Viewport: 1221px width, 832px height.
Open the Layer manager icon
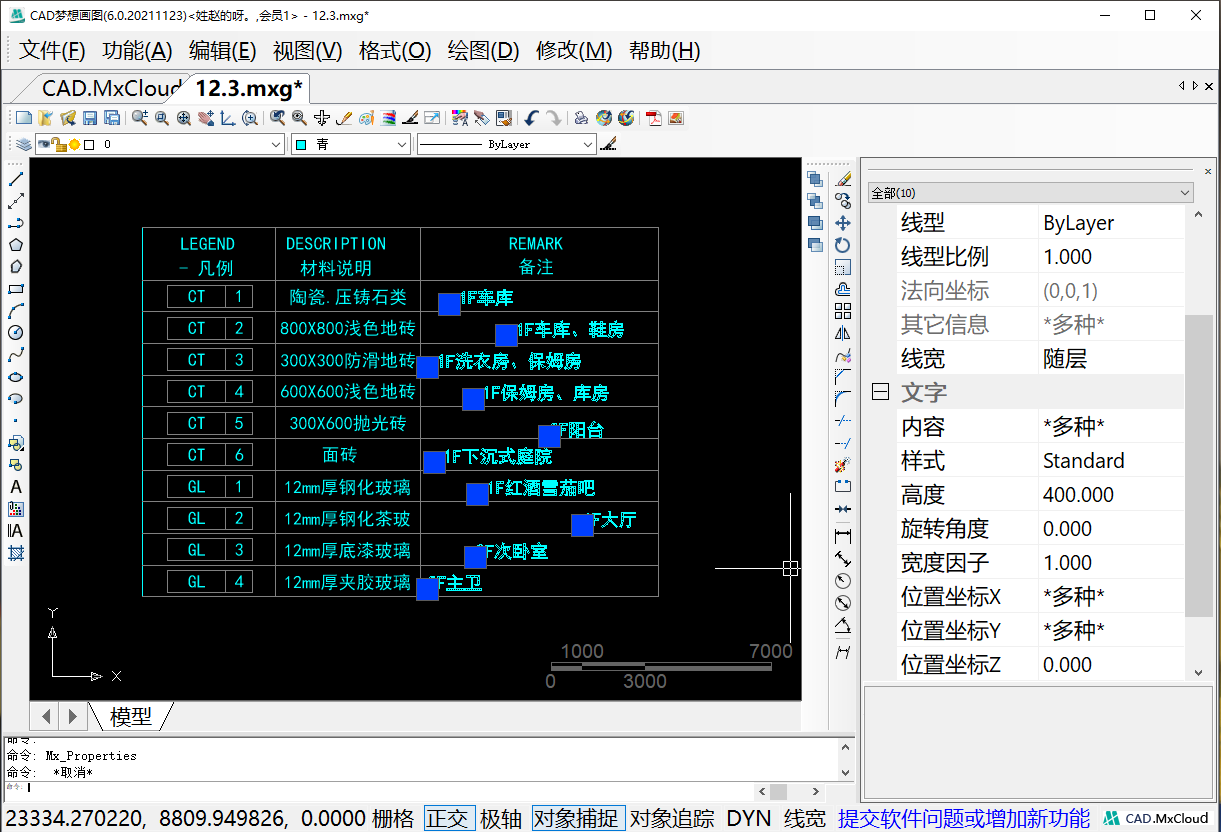[23, 145]
